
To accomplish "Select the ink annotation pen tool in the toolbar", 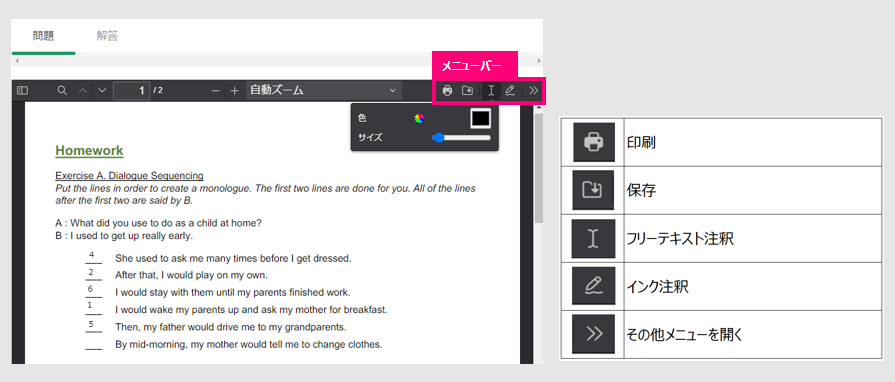I will [510, 90].
